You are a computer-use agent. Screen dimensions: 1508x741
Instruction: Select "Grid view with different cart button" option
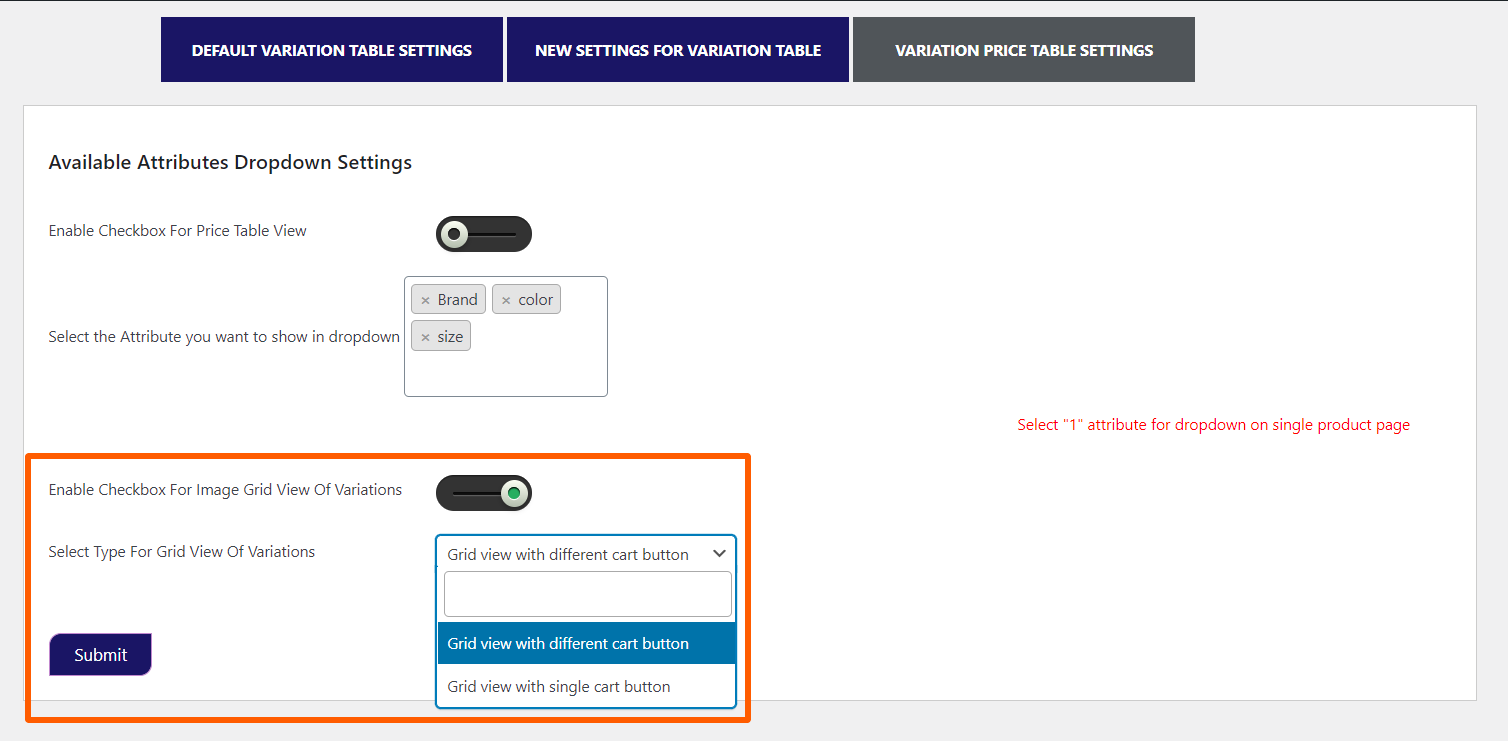pos(567,643)
